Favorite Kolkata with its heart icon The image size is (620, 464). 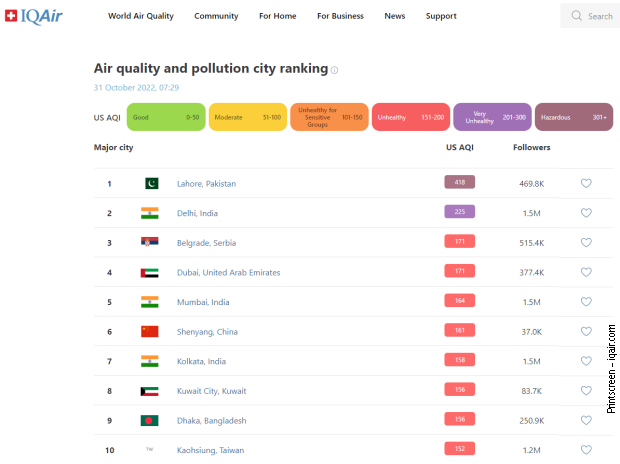[586, 361]
